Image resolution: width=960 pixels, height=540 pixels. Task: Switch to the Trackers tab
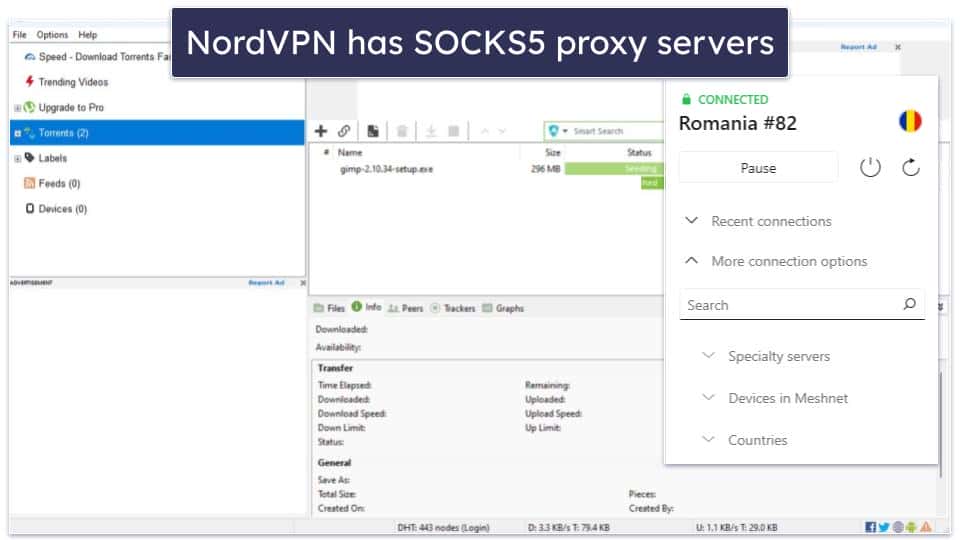(x=453, y=308)
